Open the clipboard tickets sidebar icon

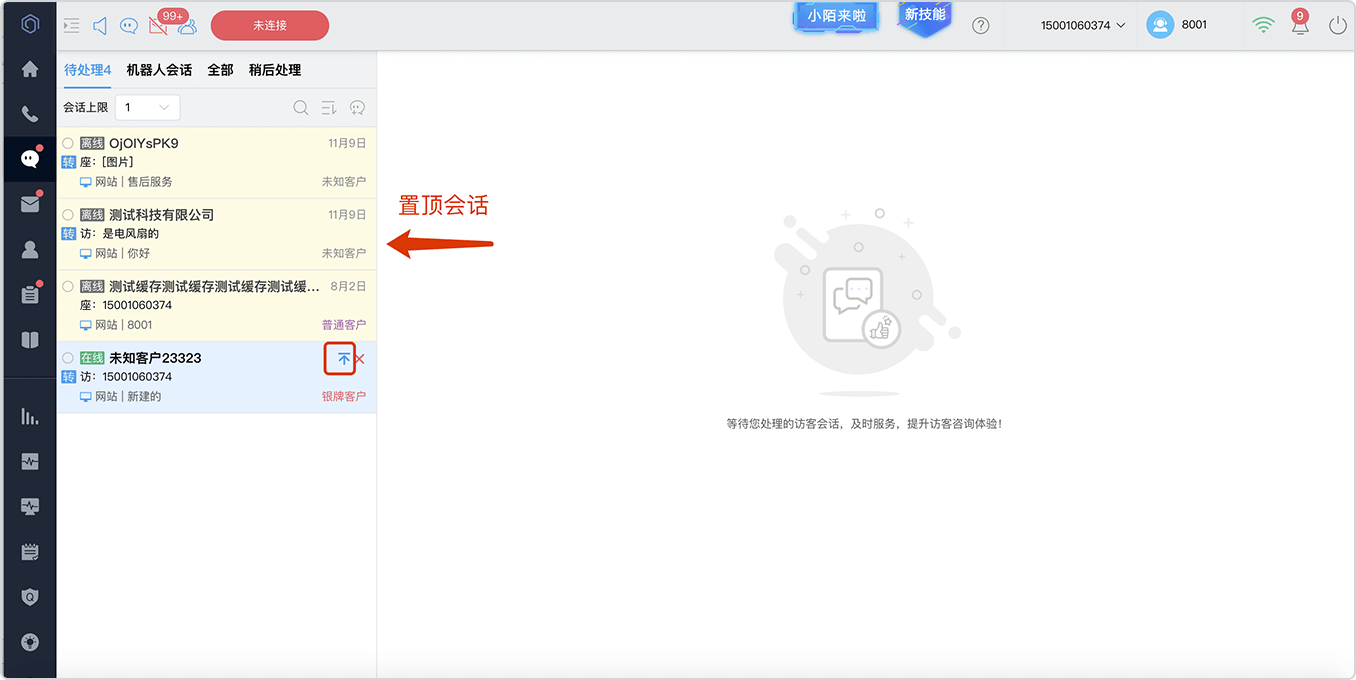coord(30,295)
